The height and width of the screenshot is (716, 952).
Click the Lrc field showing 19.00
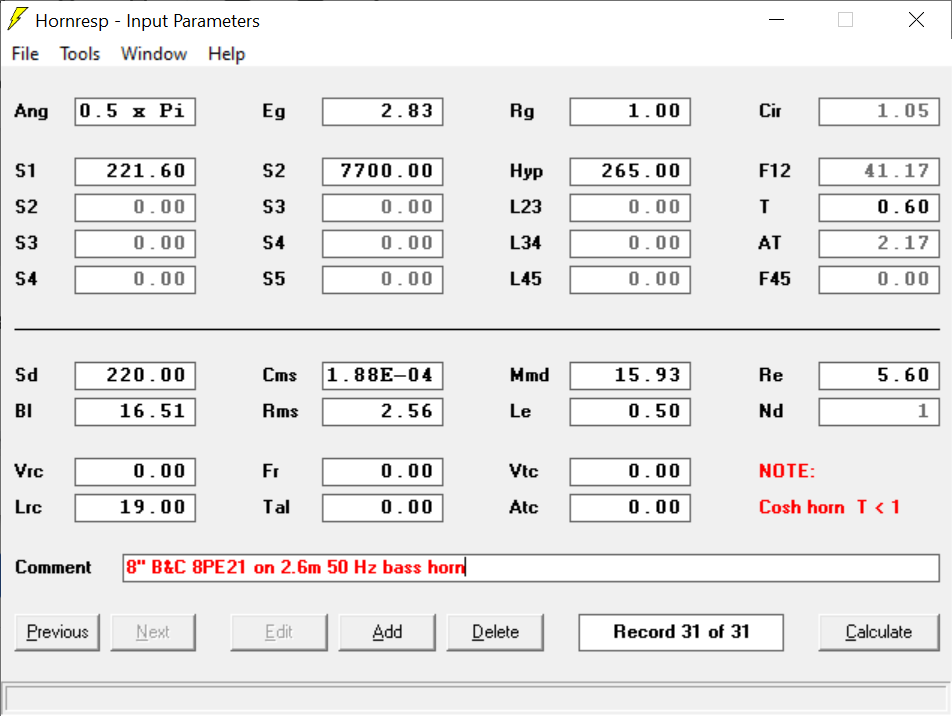point(135,507)
